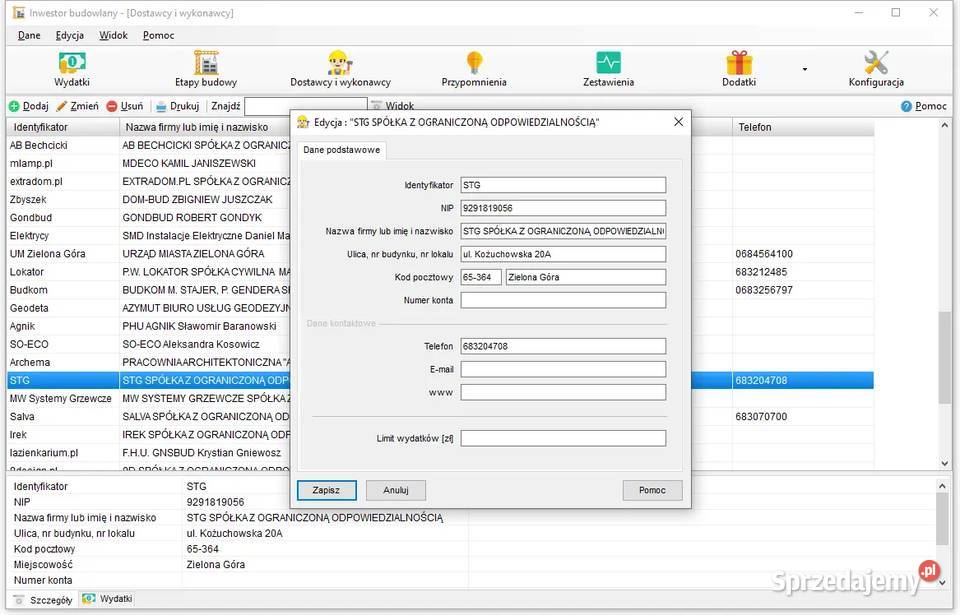Expand the arrow next to Dodatki
The image size is (960, 615).
pyautogui.click(x=804, y=70)
